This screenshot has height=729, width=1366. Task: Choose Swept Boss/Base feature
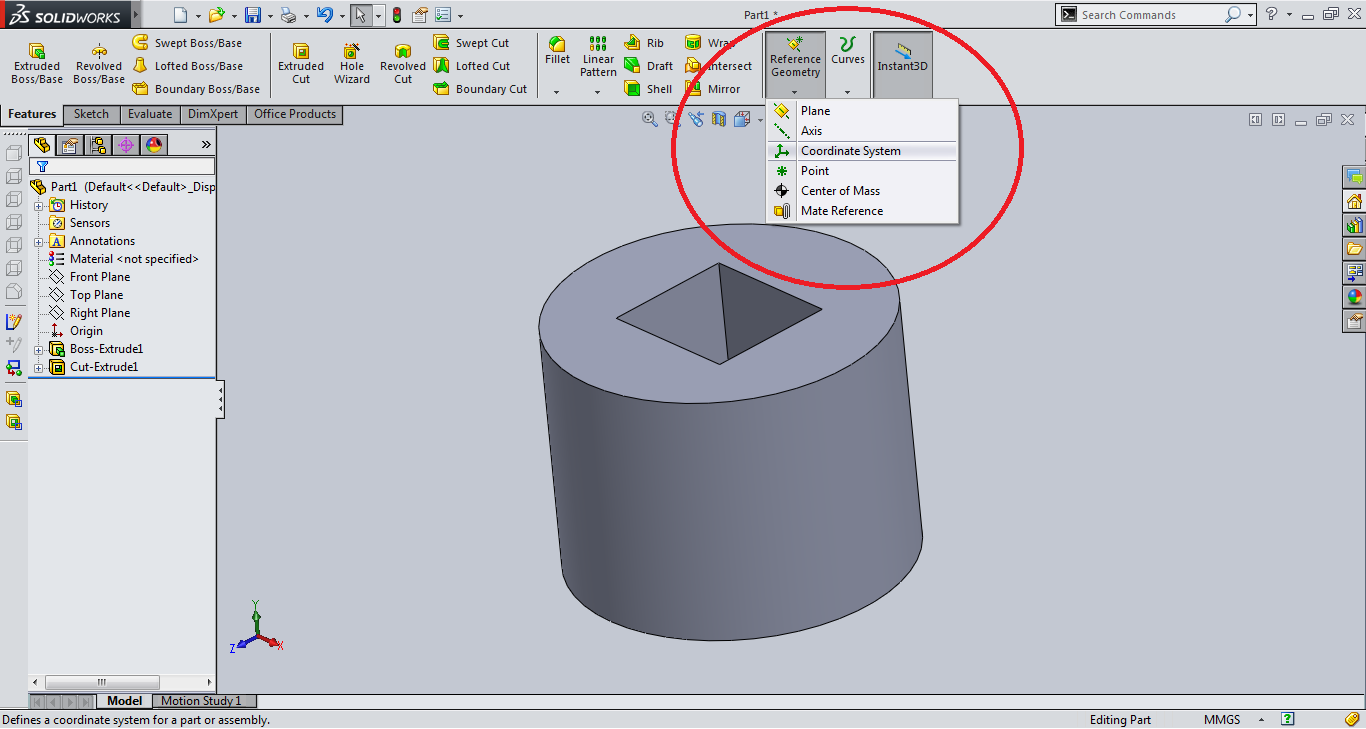188,43
